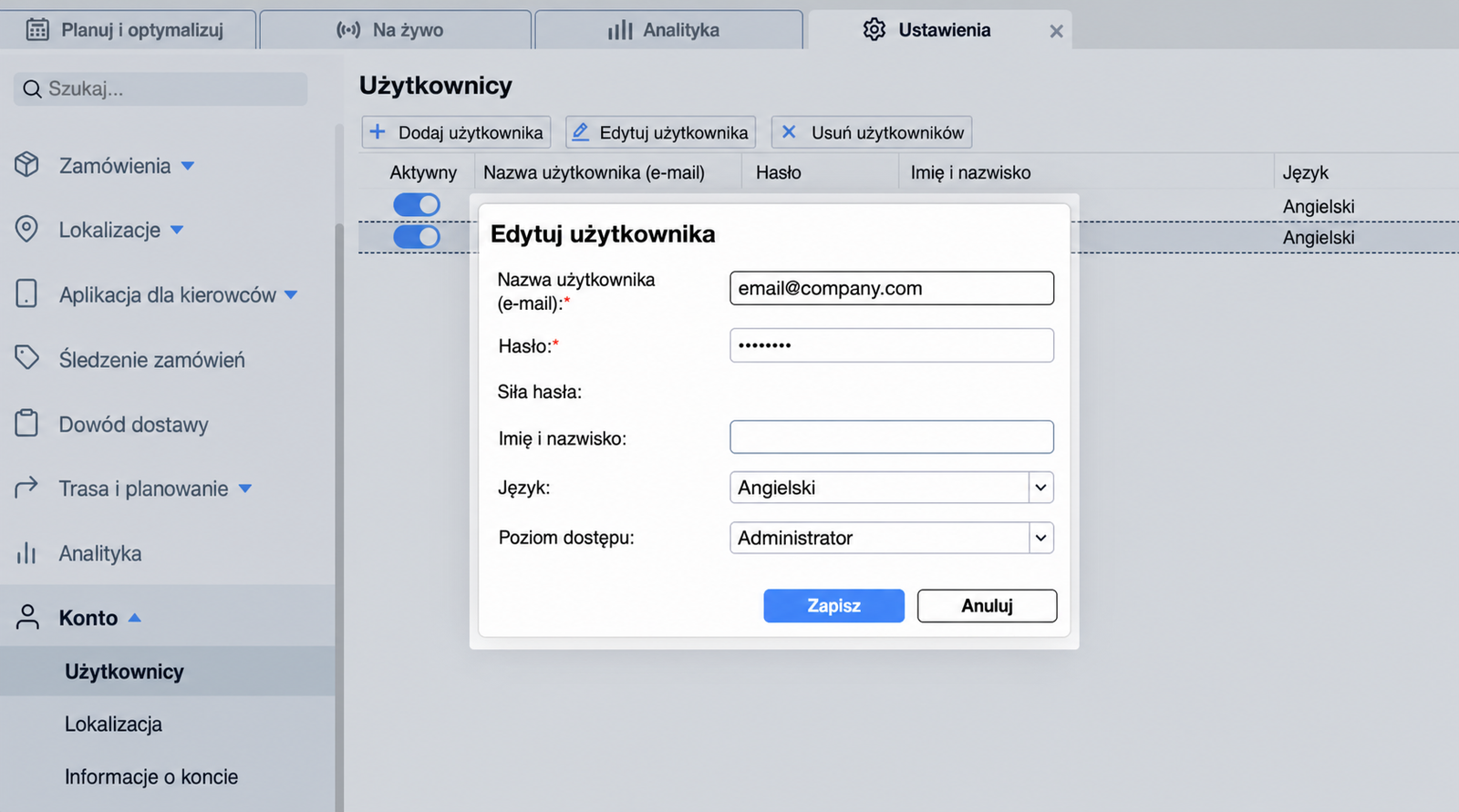Click the box icon next to Zamówienia
This screenshot has width=1459, height=812.
pos(26,164)
